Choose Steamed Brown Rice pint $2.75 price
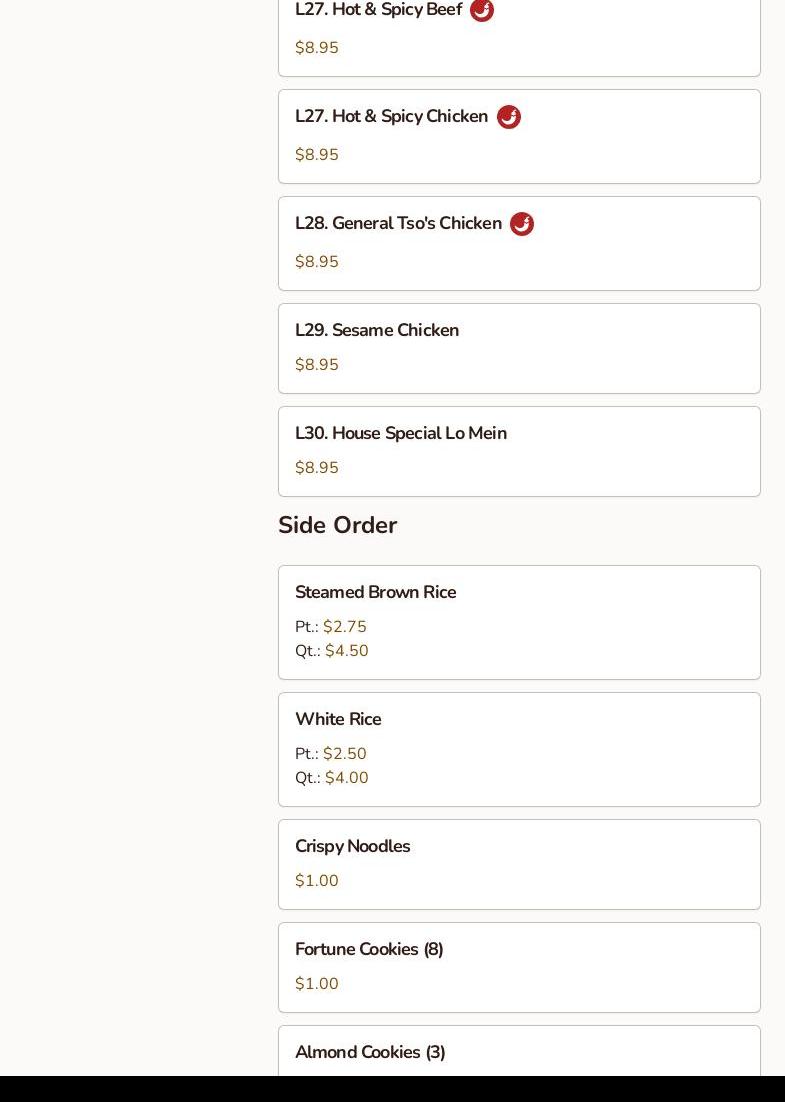The height and width of the screenshot is (1102, 785). click(x=345, y=627)
